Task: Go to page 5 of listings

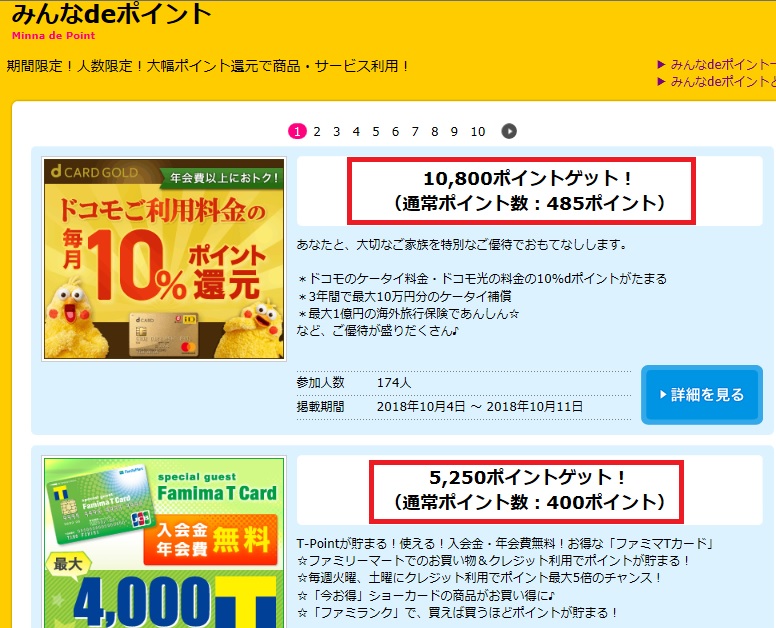Action: click(x=376, y=132)
